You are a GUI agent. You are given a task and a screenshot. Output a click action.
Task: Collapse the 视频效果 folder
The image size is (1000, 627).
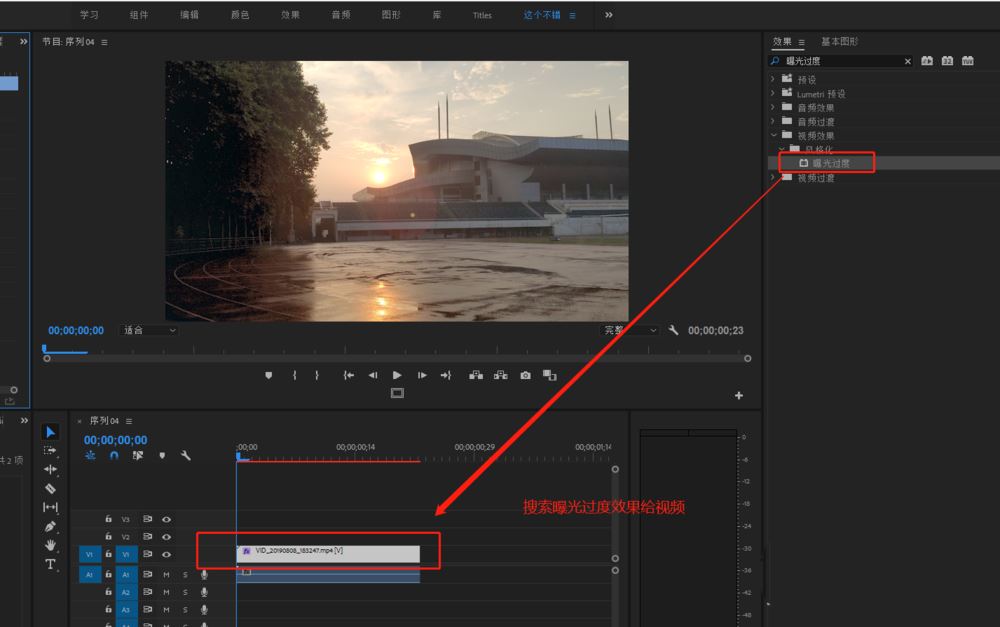[773, 136]
